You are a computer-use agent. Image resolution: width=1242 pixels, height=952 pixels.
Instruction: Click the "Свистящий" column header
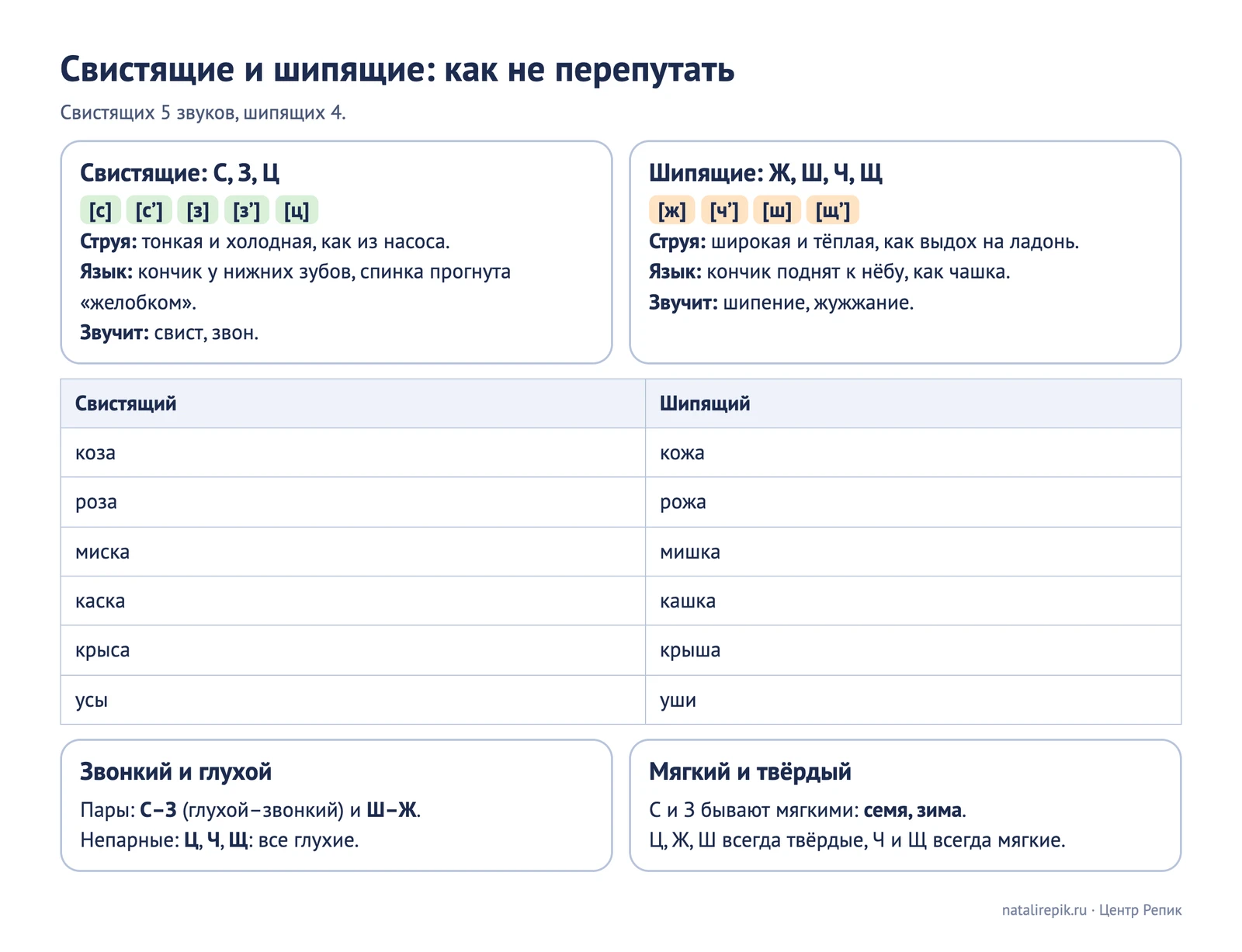point(353,403)
